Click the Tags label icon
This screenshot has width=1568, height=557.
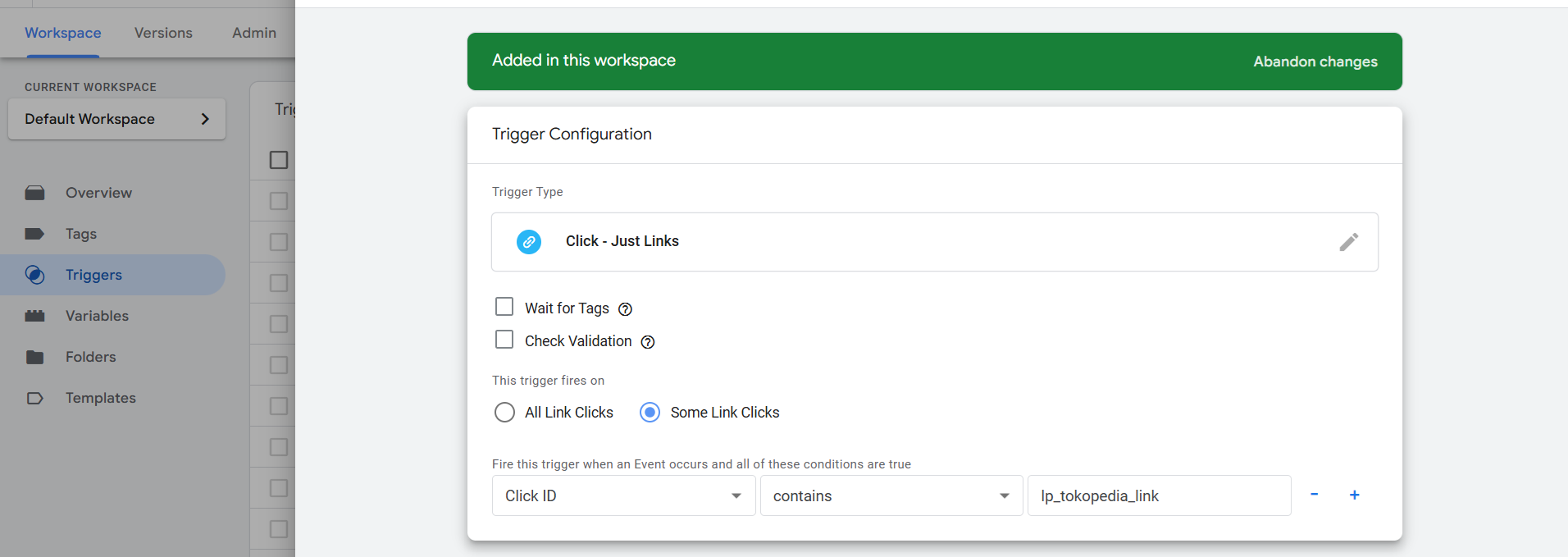[34, 234]
